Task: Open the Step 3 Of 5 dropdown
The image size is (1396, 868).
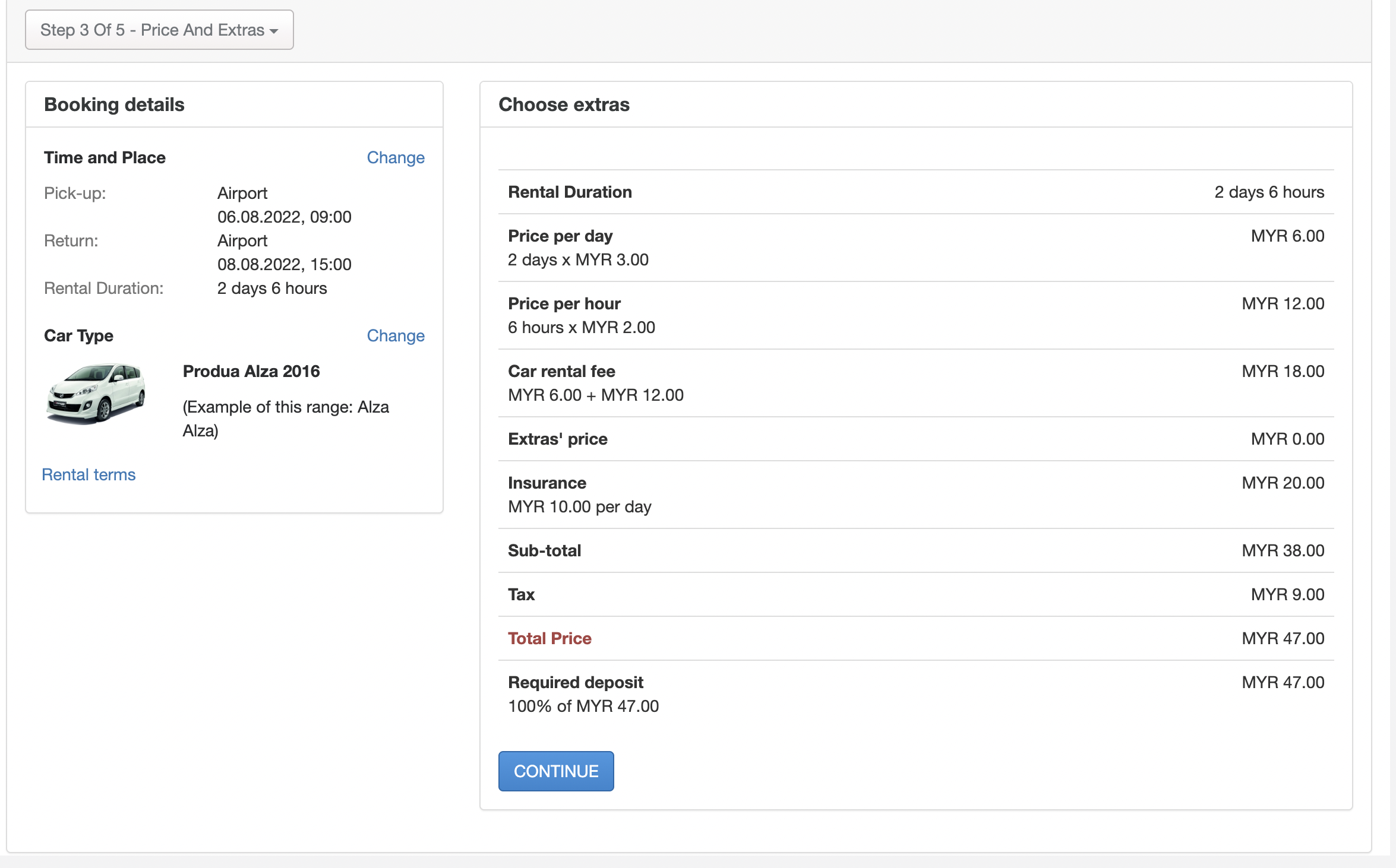Action: [x=159, y=30]
